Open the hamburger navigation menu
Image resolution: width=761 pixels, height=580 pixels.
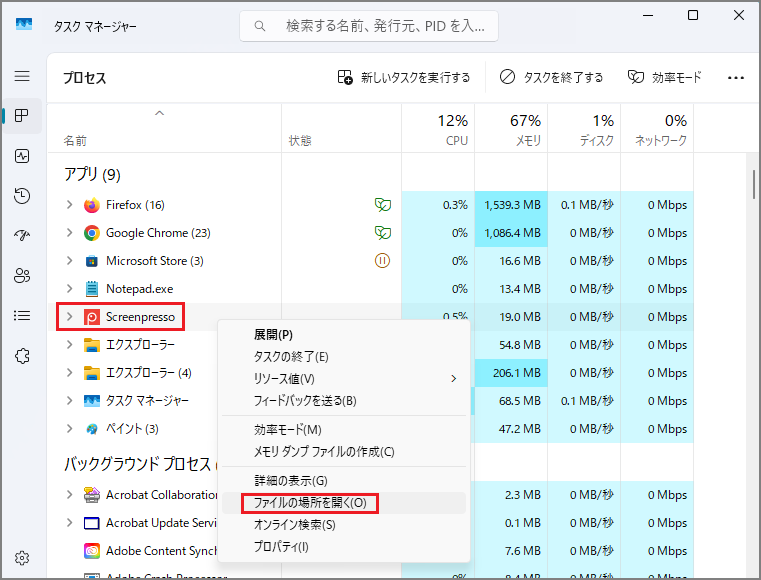[x=22, y=76]
